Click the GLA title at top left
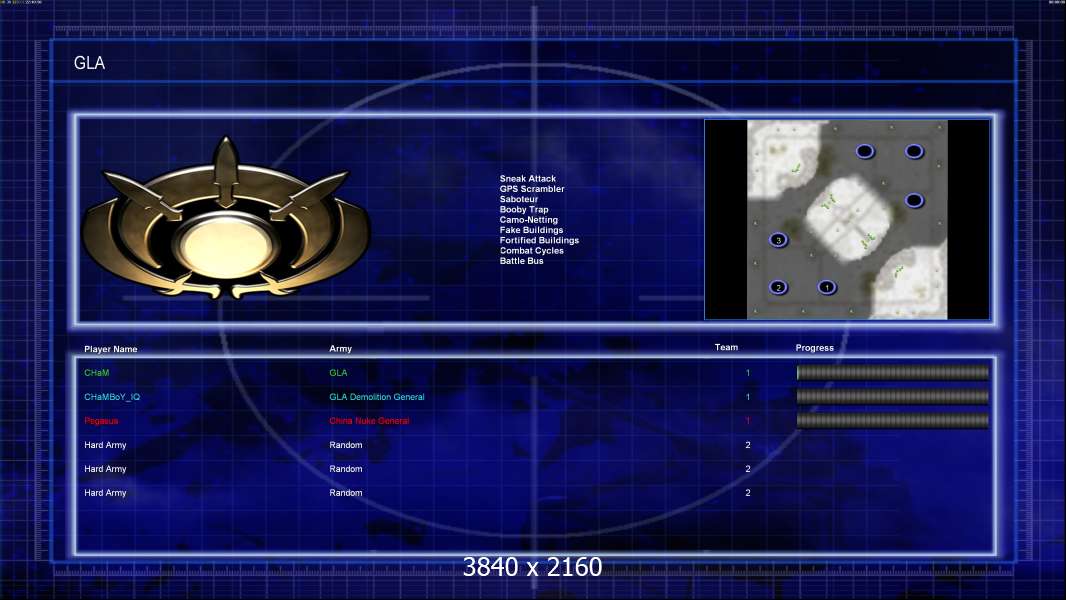Screen dimensions: 1066x600 tap(89, 64)
